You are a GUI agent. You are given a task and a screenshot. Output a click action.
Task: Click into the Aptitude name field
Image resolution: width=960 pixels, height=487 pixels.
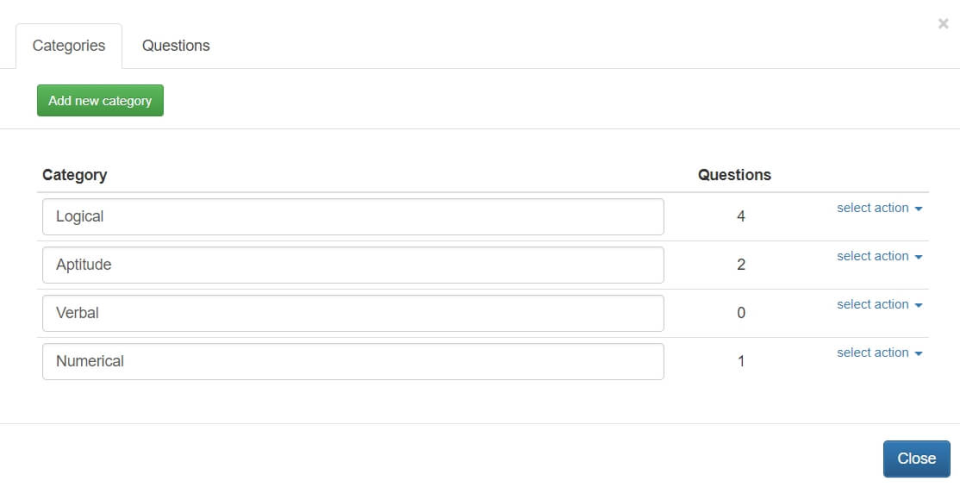353,265
